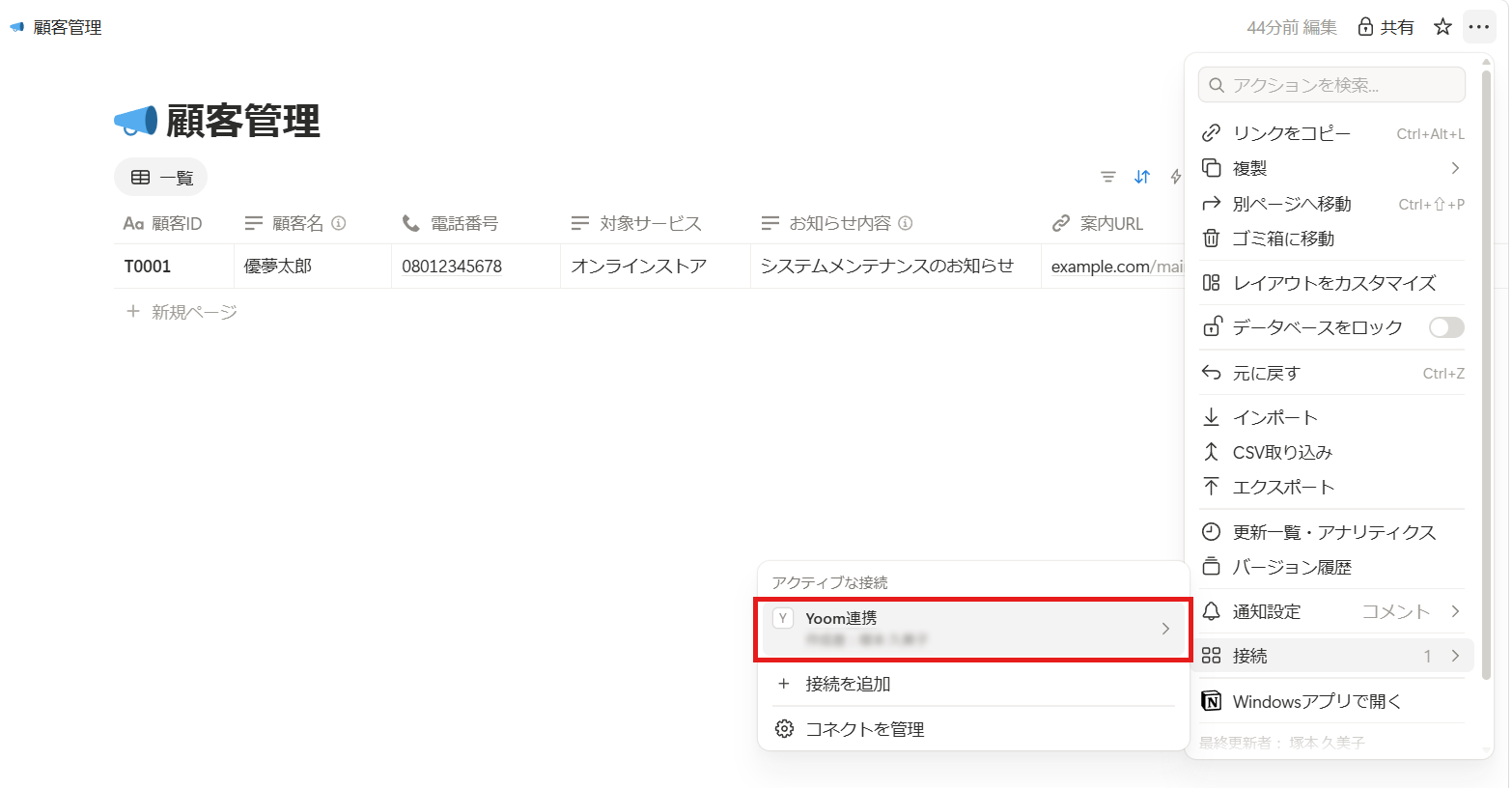The width and height of the screenshot is (1512, 788).
Task: Click the 44分前 編集 timestamp
Action: click(x=1292, y=27)
